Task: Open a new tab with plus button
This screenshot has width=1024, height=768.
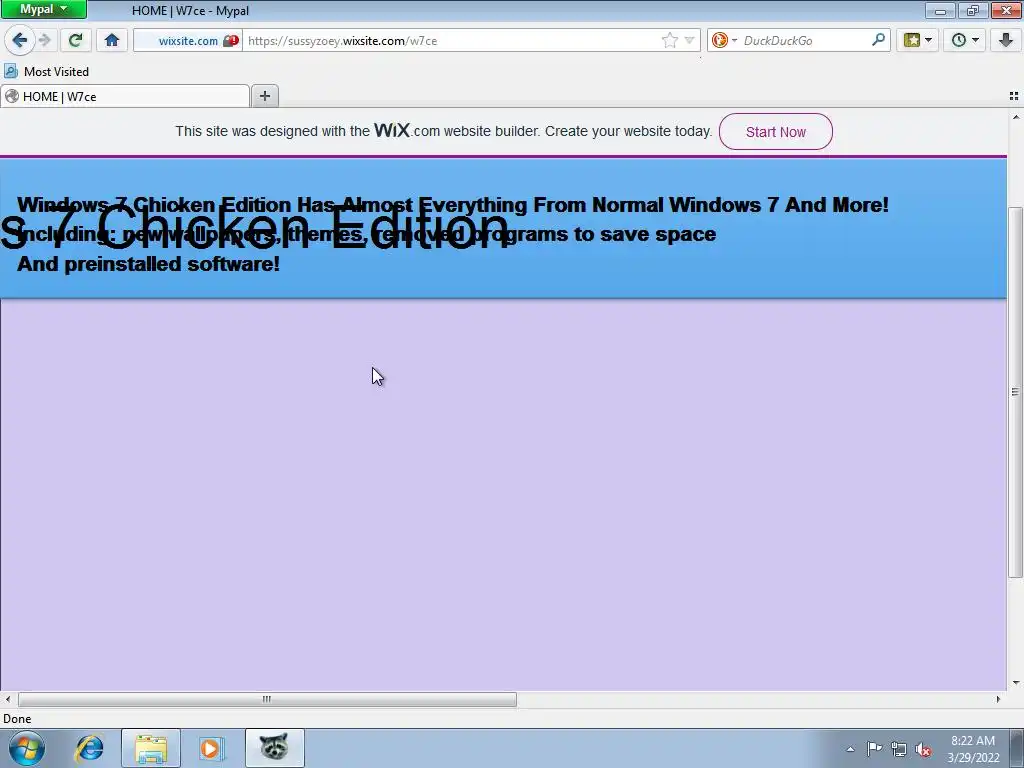Action: click(264, 97)
